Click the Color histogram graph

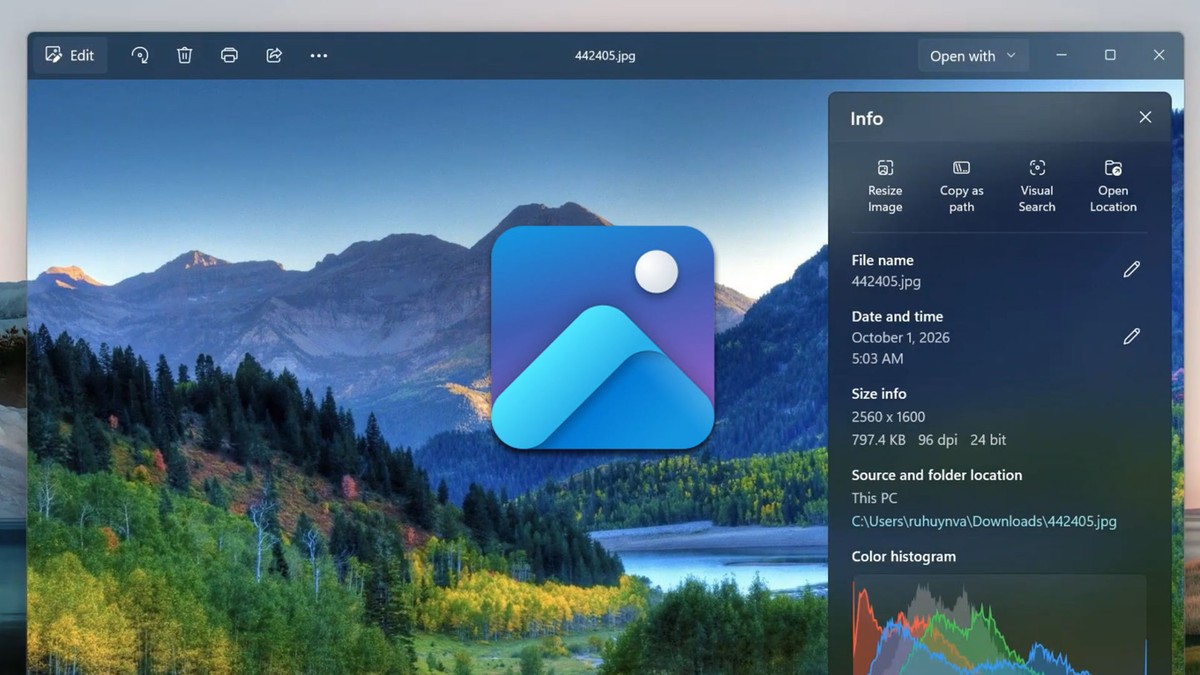[999, 624]
